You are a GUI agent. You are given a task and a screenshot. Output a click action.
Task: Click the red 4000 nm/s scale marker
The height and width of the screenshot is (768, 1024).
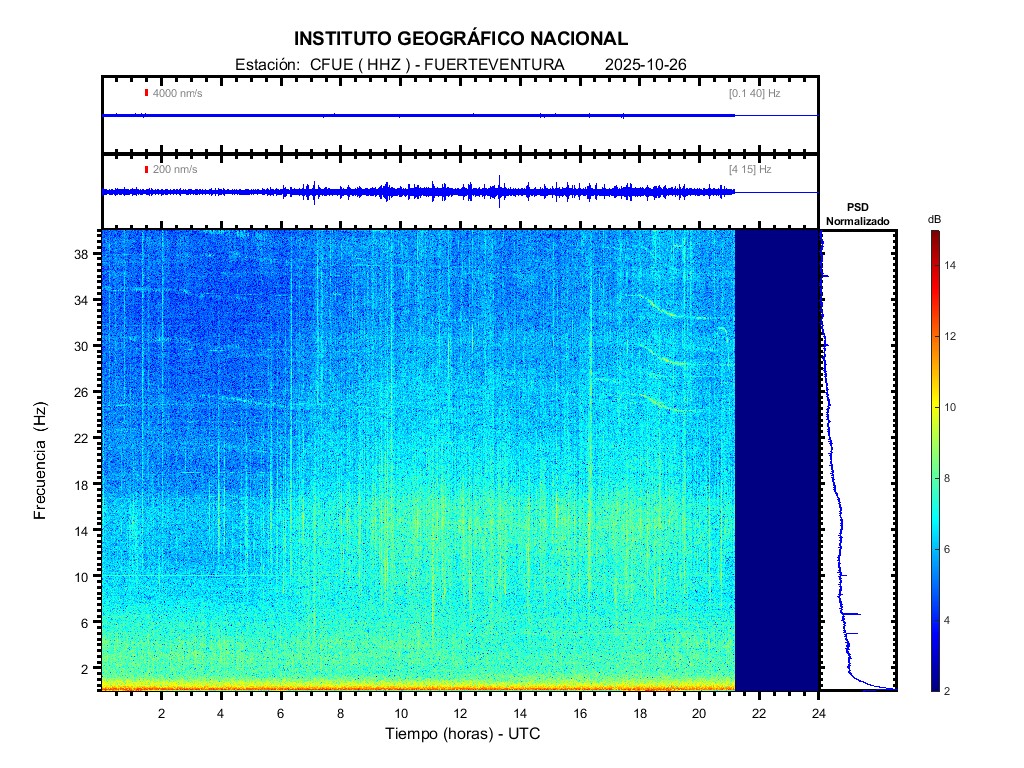[x=147, y=93]
